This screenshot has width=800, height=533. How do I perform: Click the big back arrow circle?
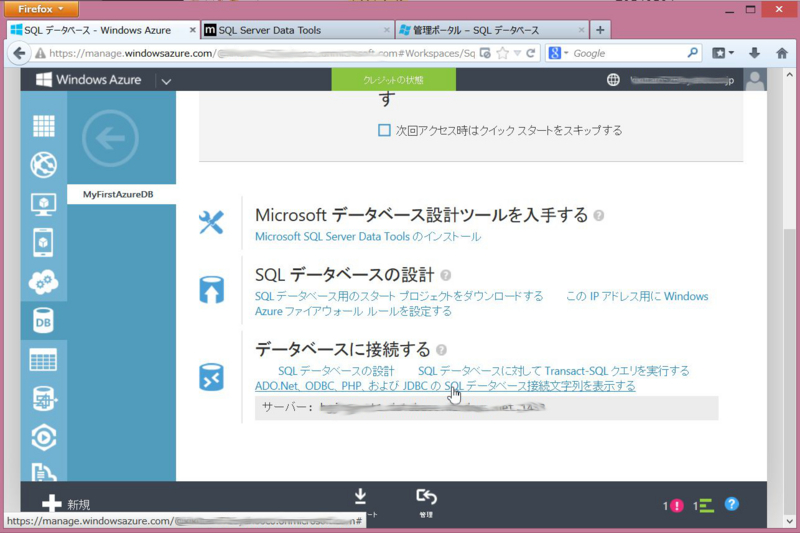[110, 138]
